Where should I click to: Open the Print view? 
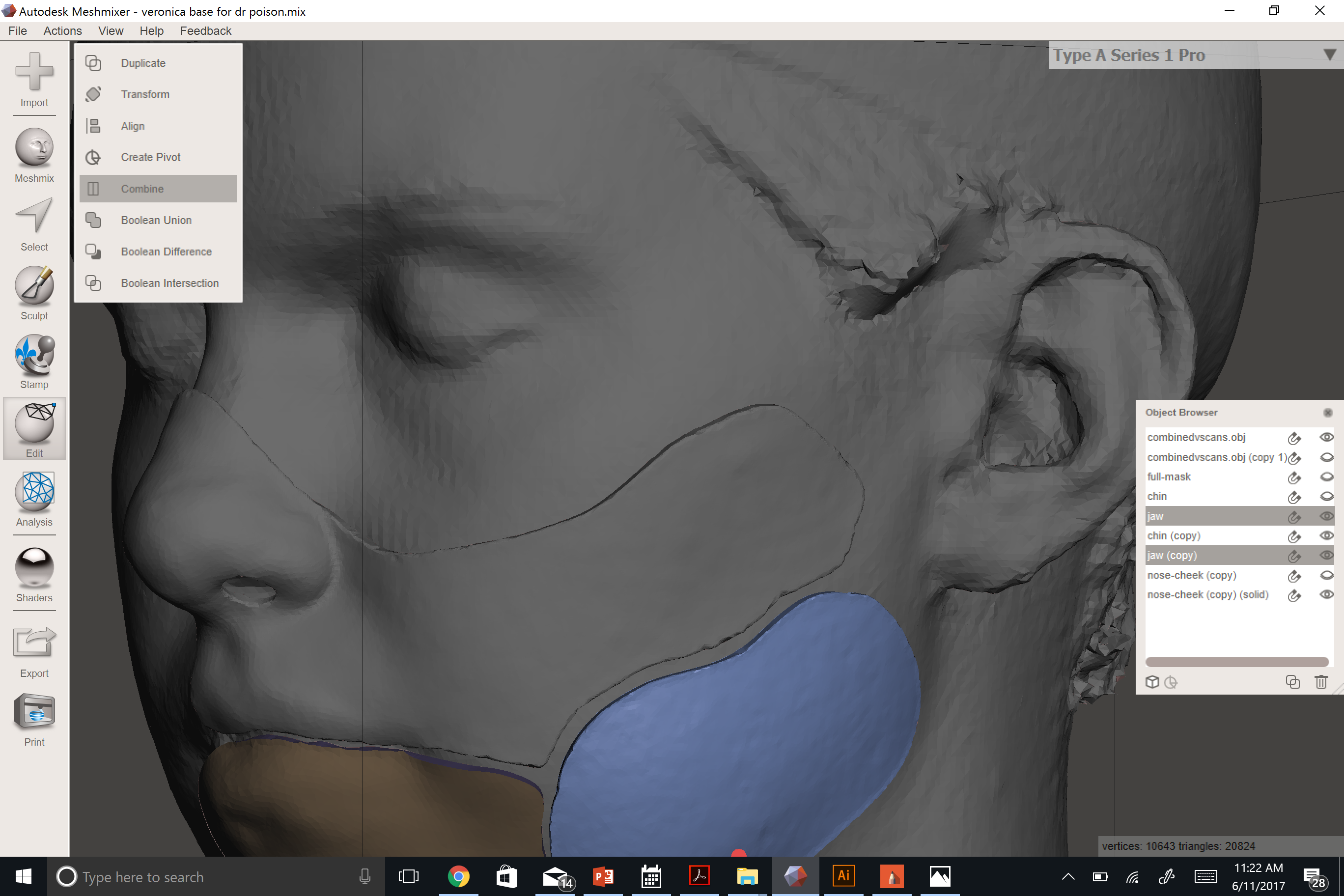[x=34, y=719]
